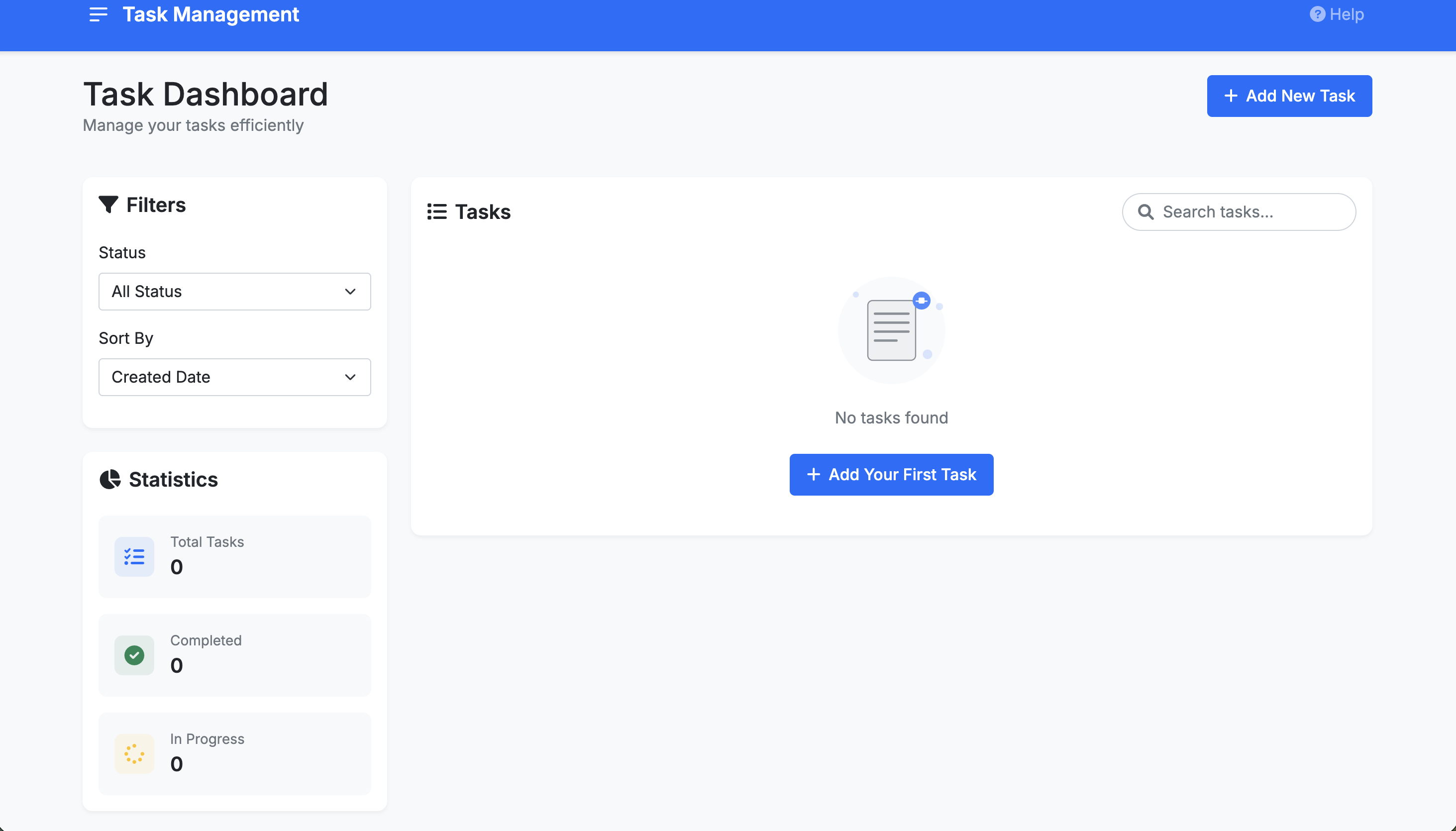Viewport: 1456px width, 831px height.
Task: Click the Help question mark icon
Action: pyautogui.click(x=1317, y=14)
